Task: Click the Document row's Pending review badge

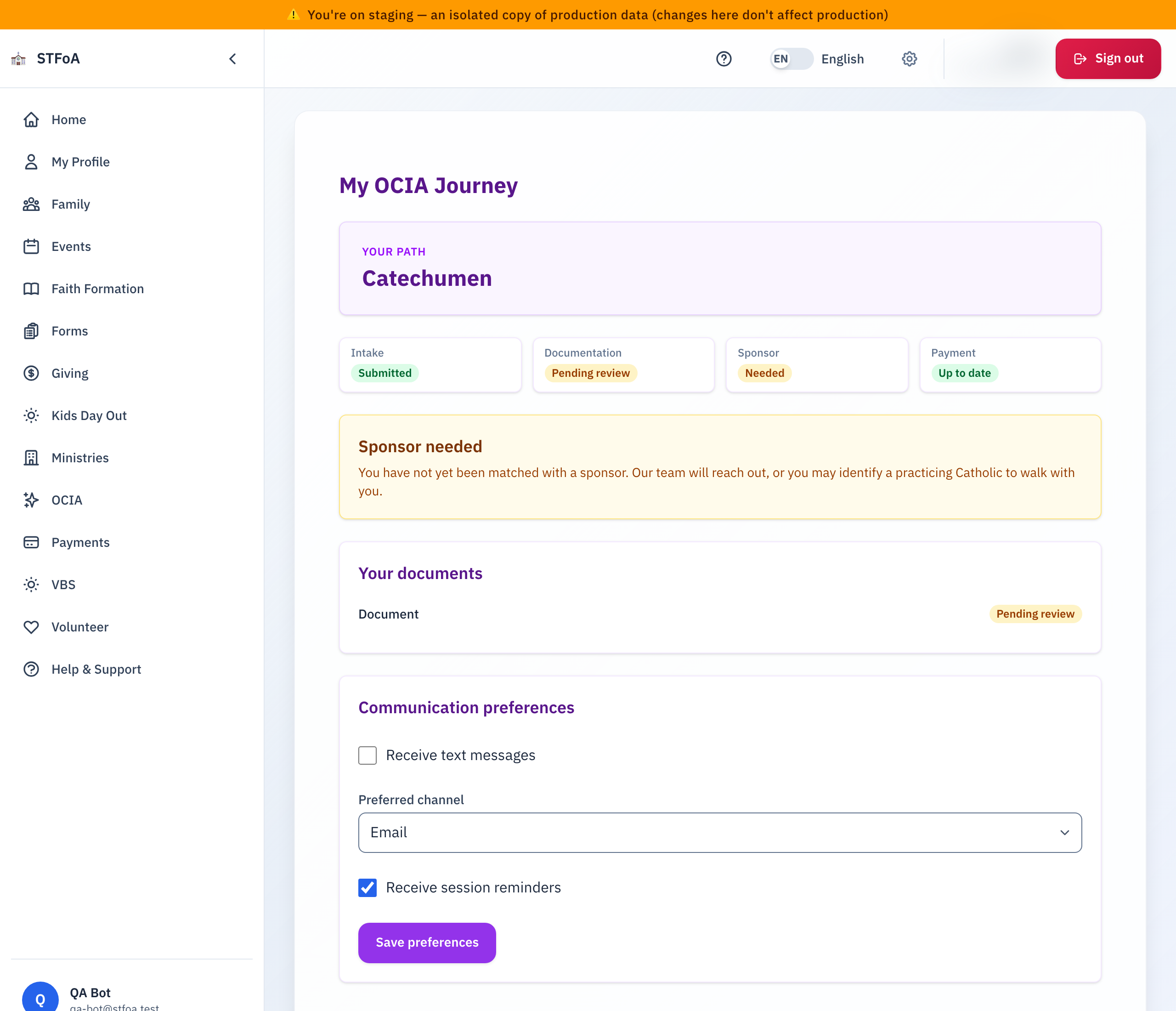Action: point(1035,614)
